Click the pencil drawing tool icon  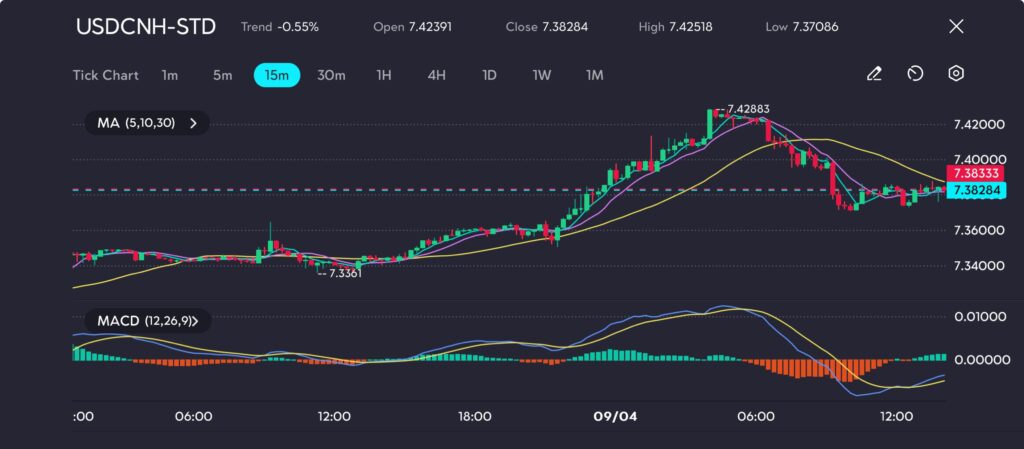tap(874, 74)
